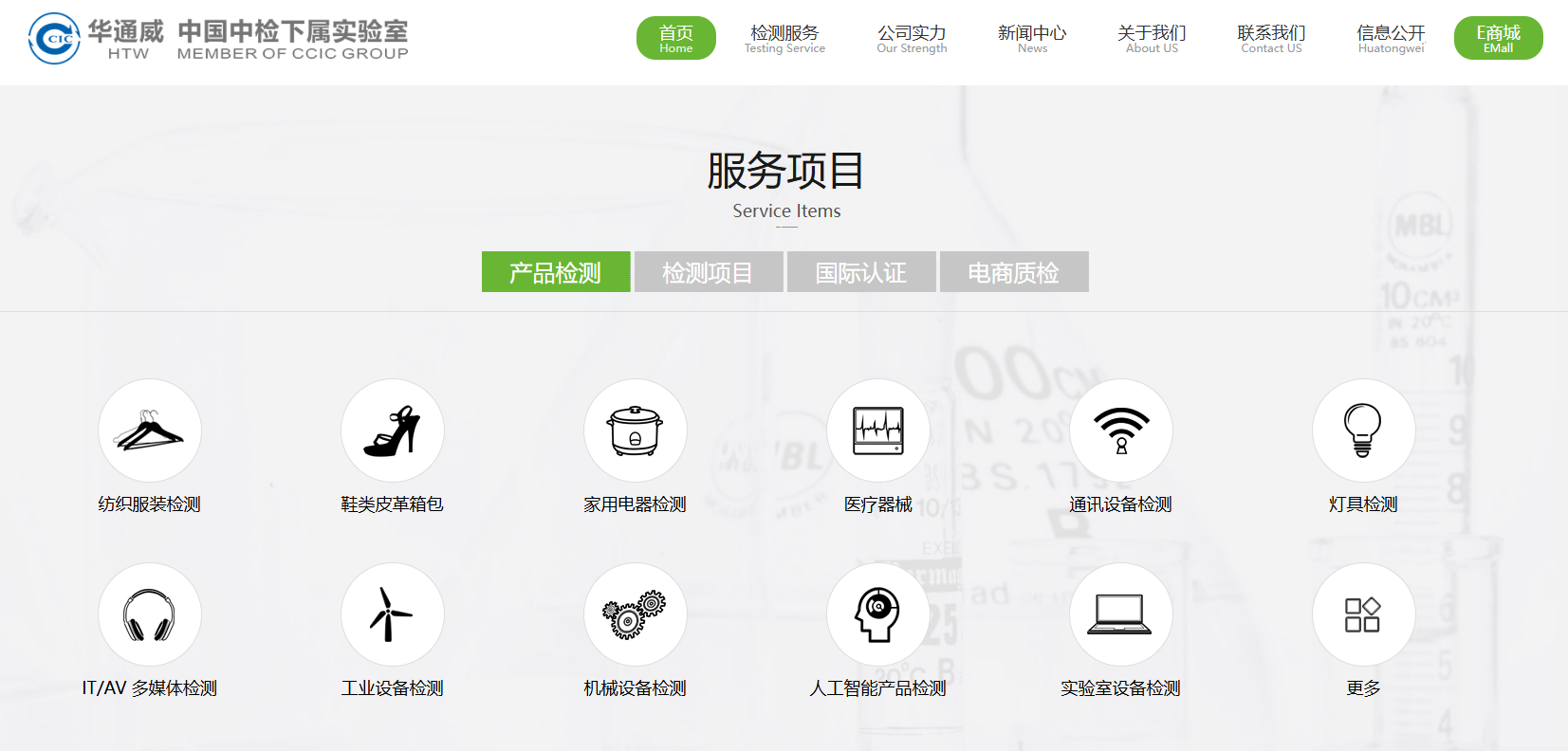Click the 服务项目 heading
The height and width of the screenshot is (751, 1568).
(x=785, y=171)
